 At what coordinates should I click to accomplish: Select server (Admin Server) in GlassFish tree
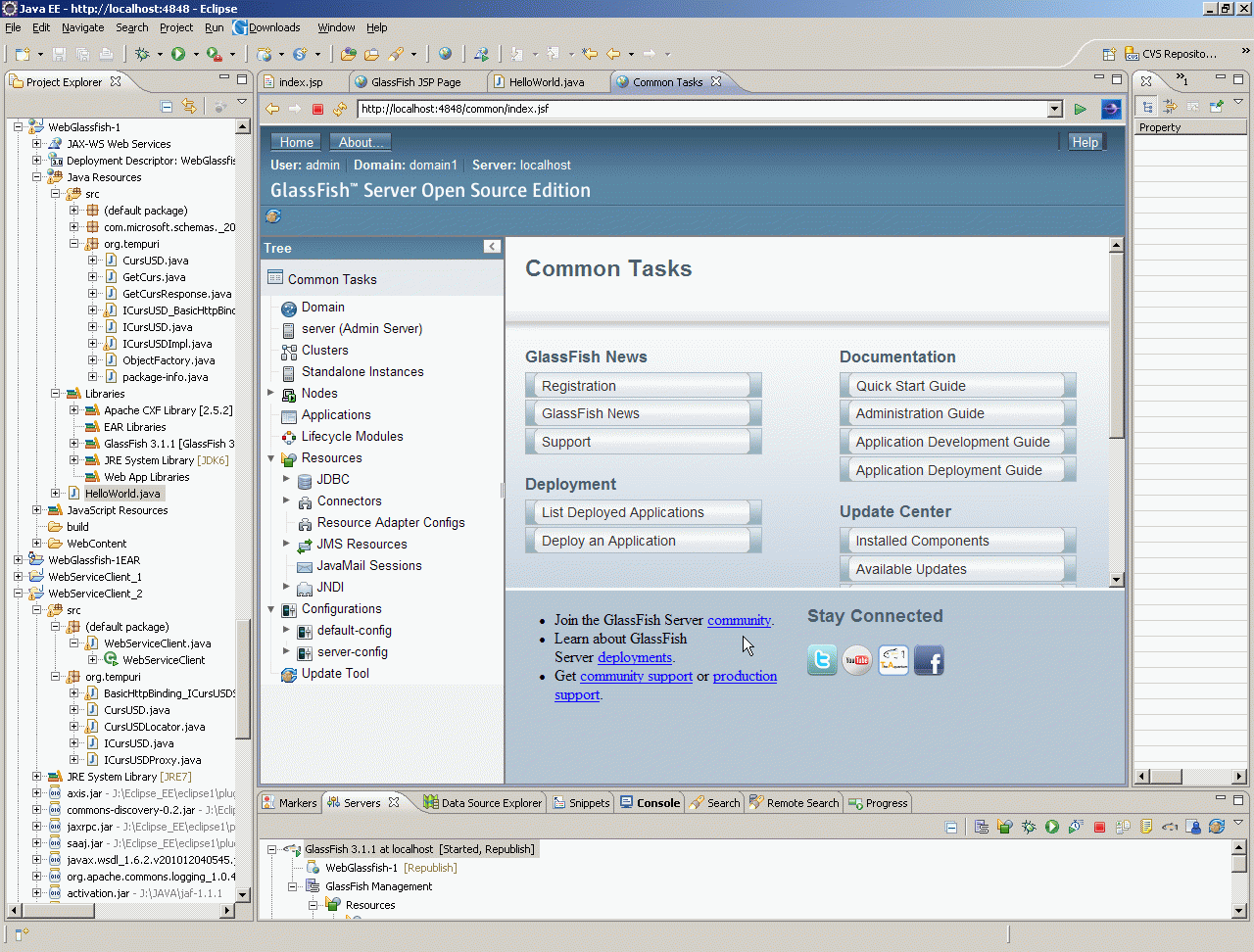[362, 328]
